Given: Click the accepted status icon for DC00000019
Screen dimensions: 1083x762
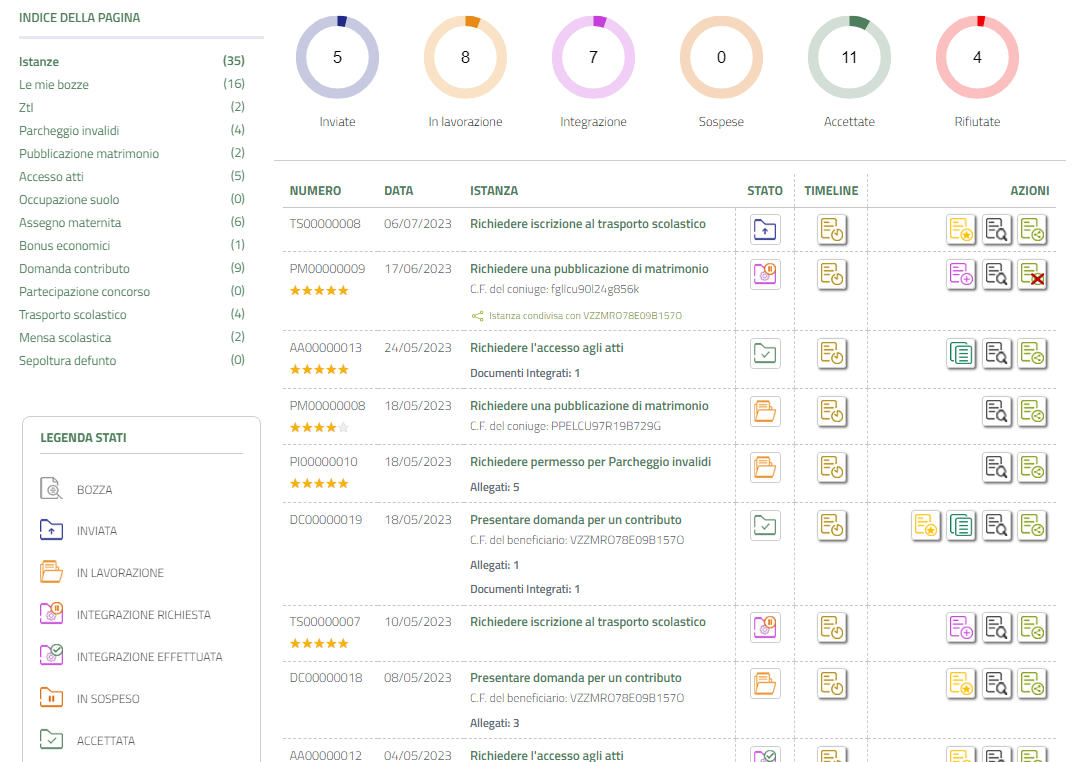Looking at the screenshot, I should pos(765,524).
